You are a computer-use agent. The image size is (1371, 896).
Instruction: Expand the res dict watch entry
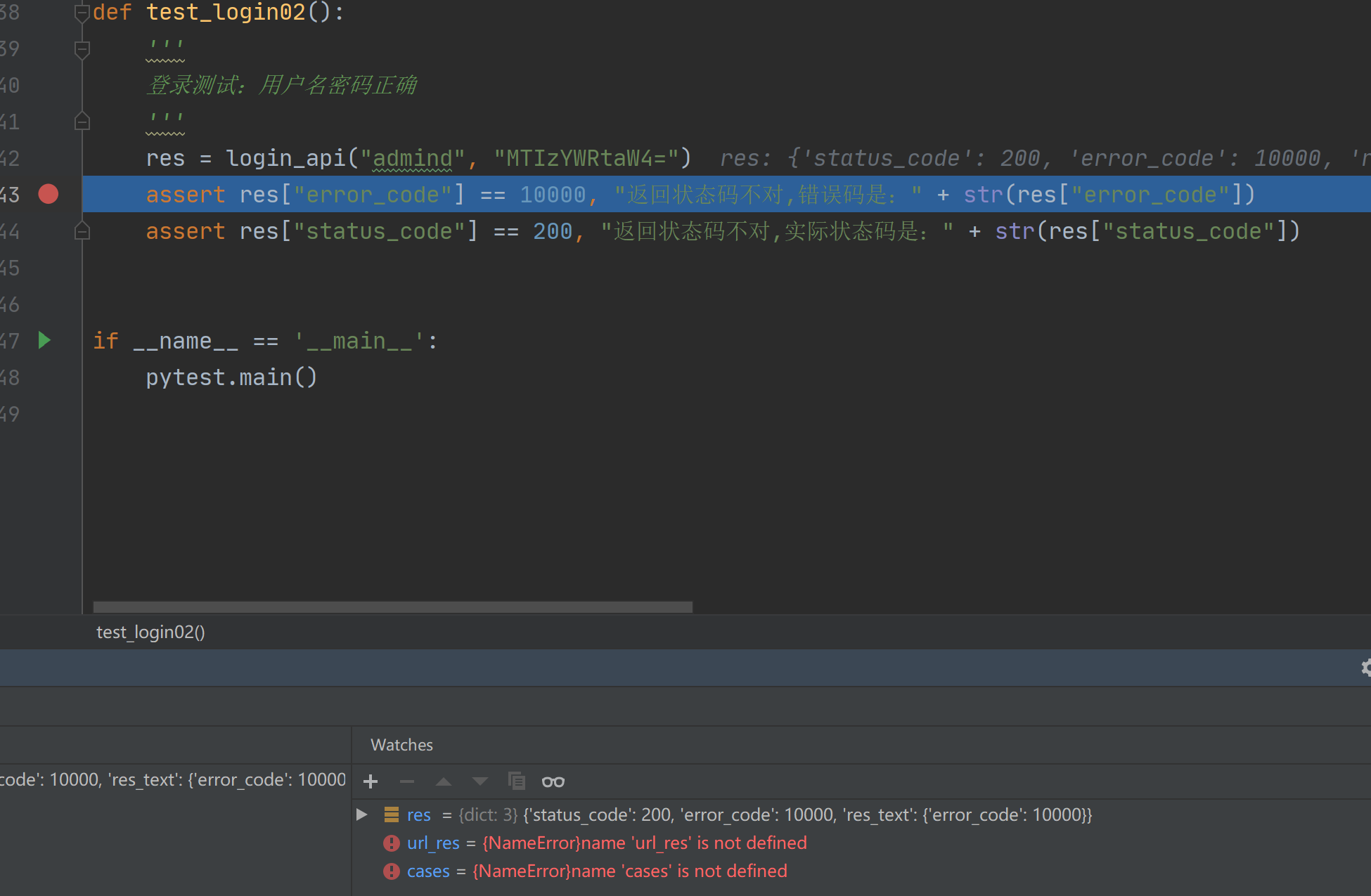tap(362, 814)
